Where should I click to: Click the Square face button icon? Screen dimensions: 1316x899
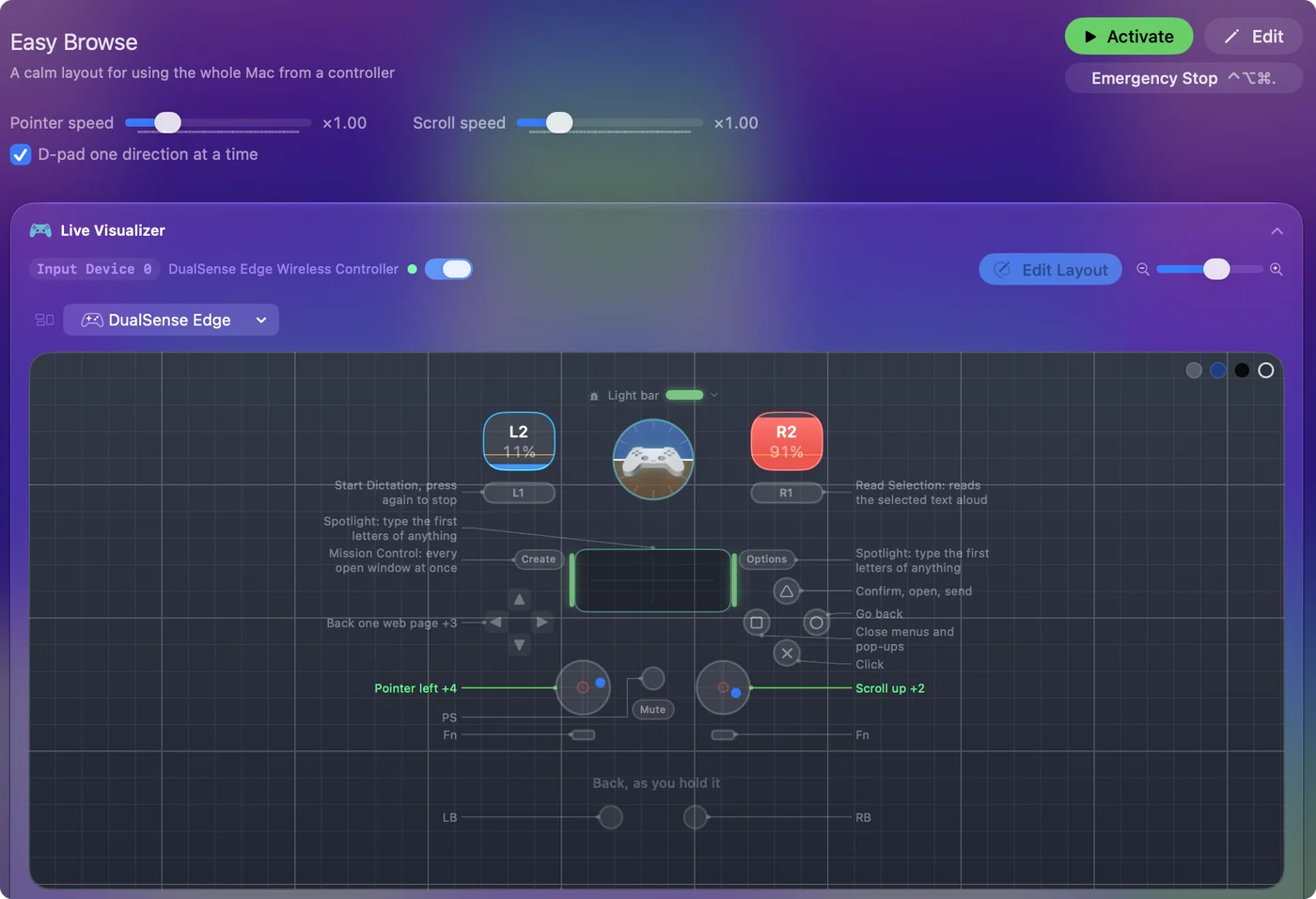coord(757,622)
